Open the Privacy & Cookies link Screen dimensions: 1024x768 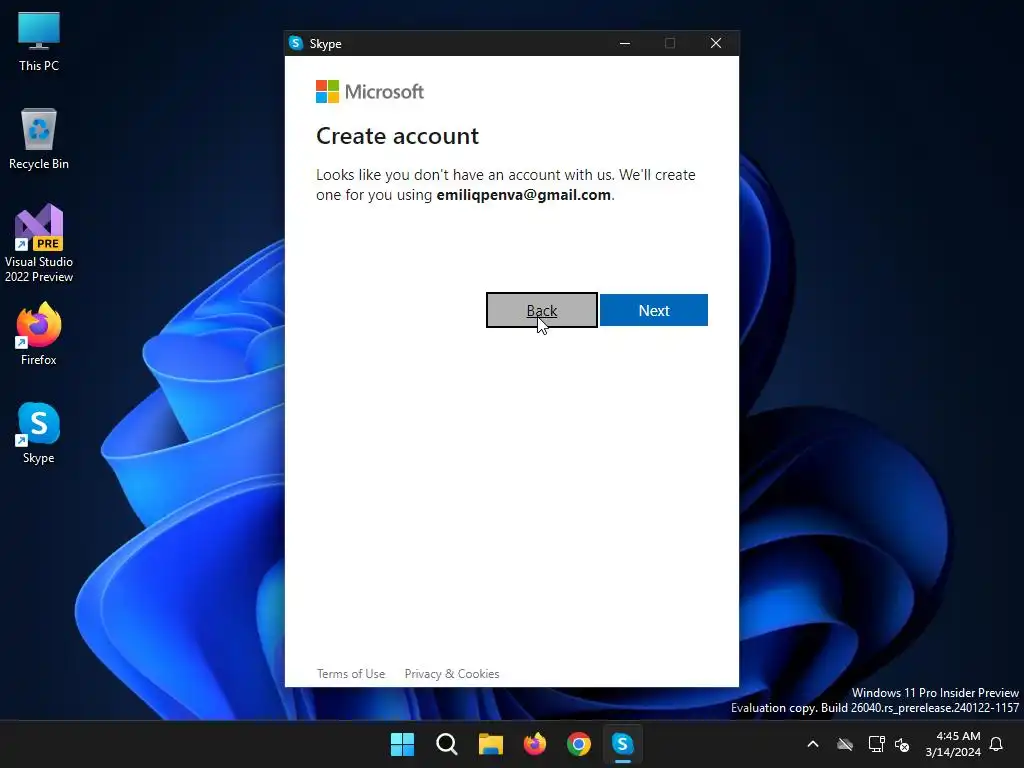452,673
